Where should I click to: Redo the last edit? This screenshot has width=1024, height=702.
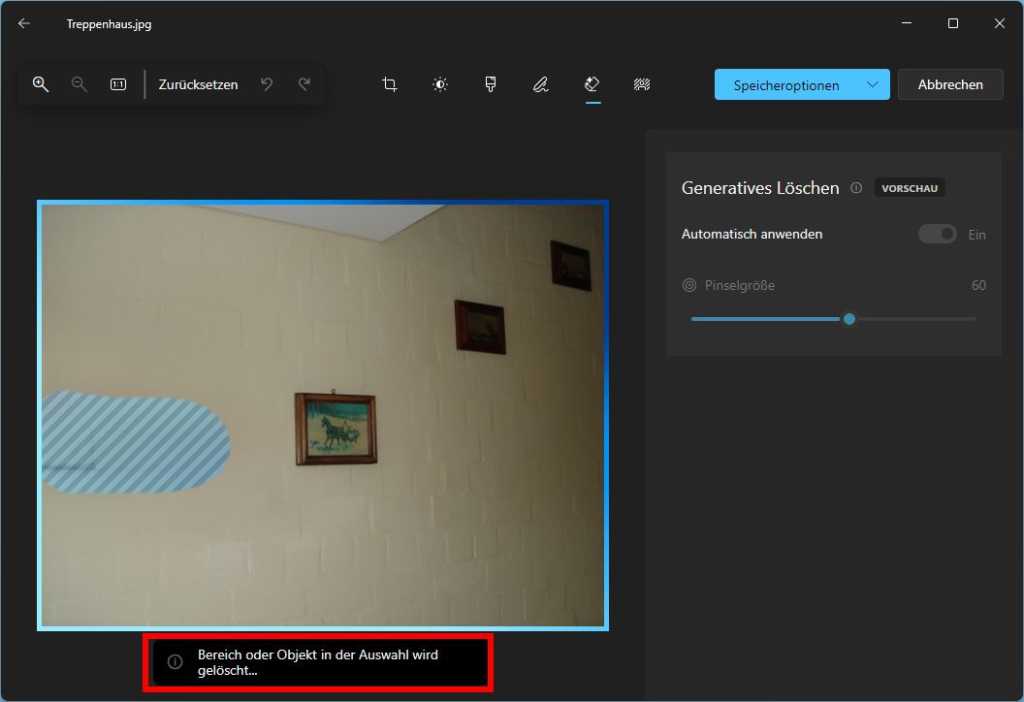click(x=304, y=84)
